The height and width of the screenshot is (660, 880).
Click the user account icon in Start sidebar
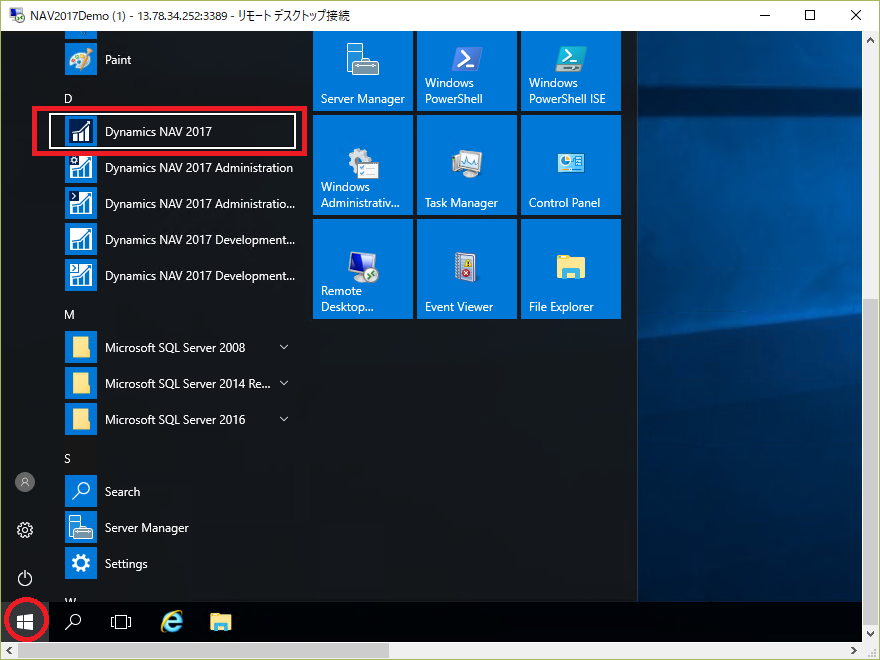click(x=25, y=482)
